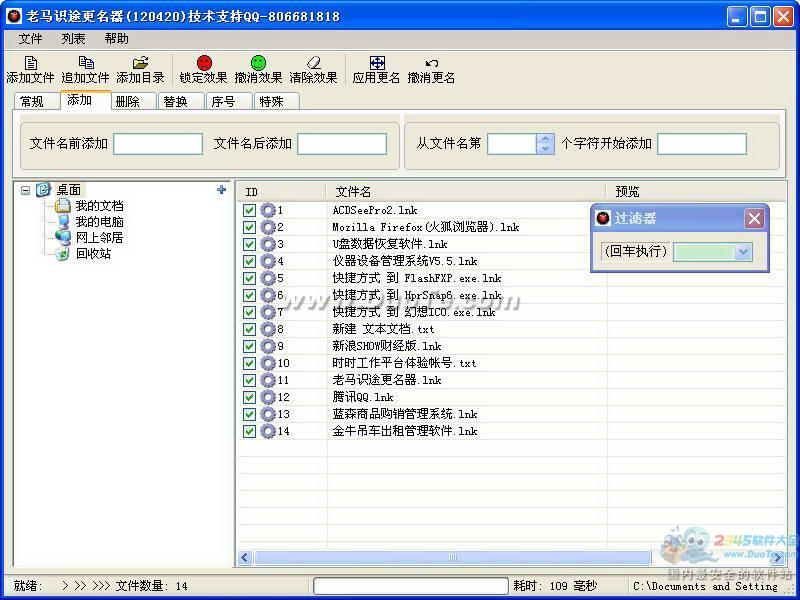The height and width of the screenshot is (600, 800).
Task: Open the File (文件) menu
Action: pos(31,39)
